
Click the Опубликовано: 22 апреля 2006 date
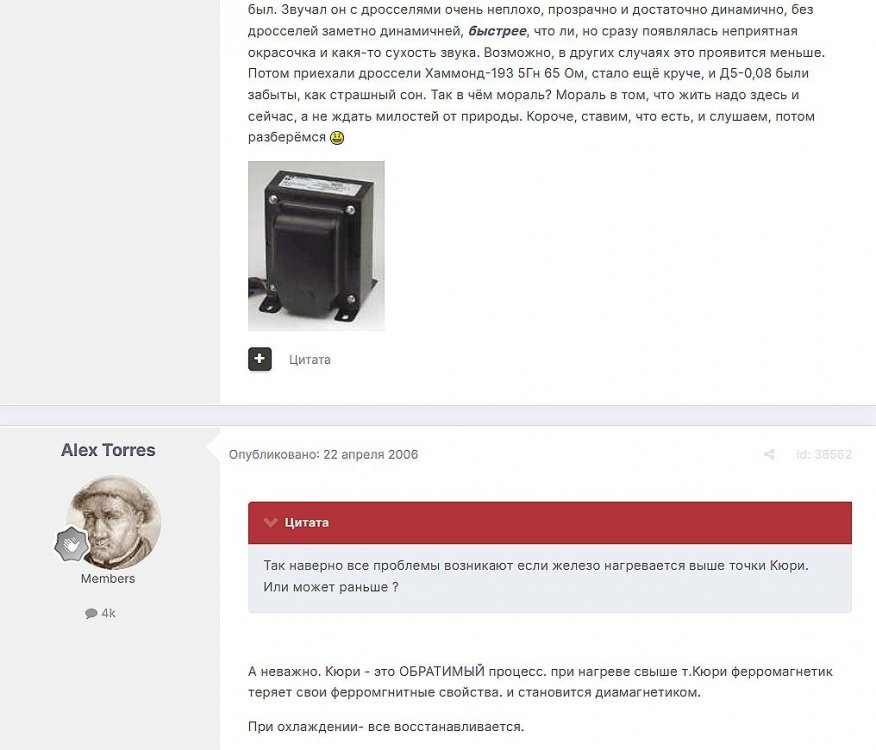point(323,454)
